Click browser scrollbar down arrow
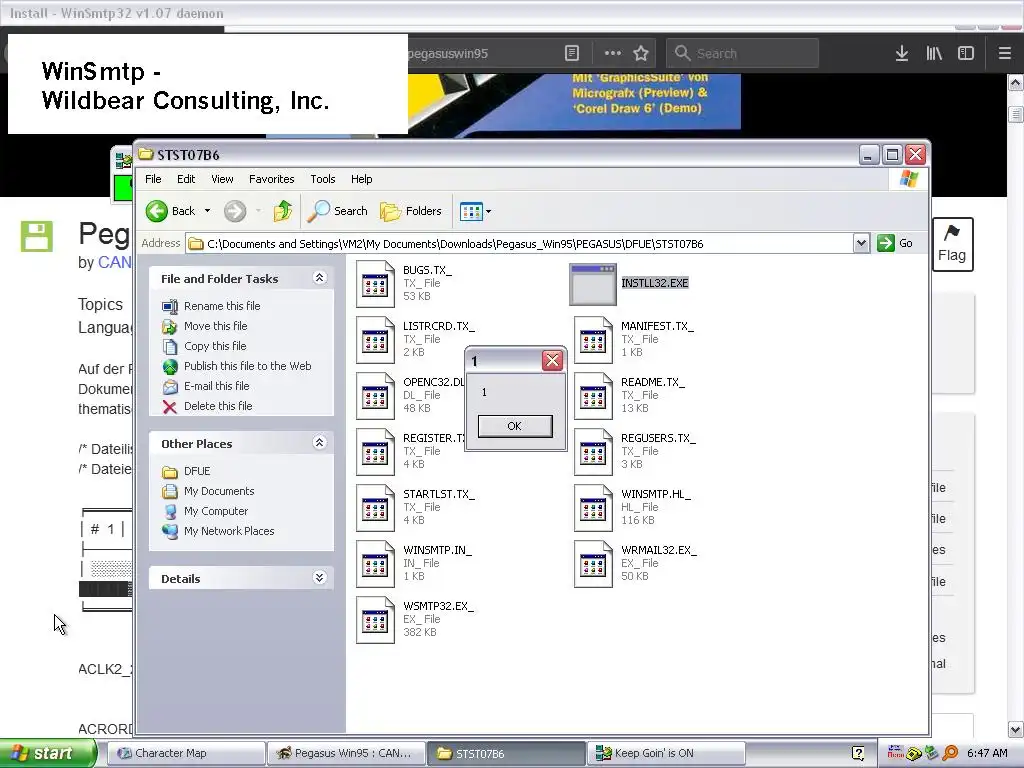Viewport: 1024px width, 768px height. [x=1016, y=729]
